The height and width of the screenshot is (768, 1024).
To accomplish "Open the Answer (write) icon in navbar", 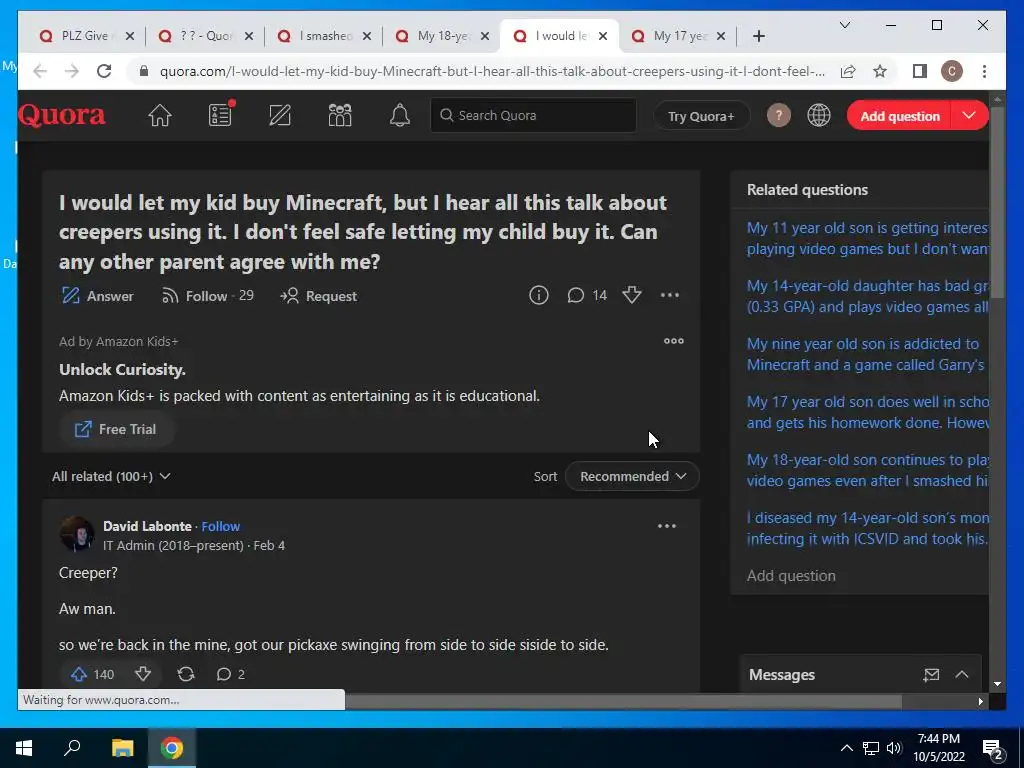I will (280, 115).
